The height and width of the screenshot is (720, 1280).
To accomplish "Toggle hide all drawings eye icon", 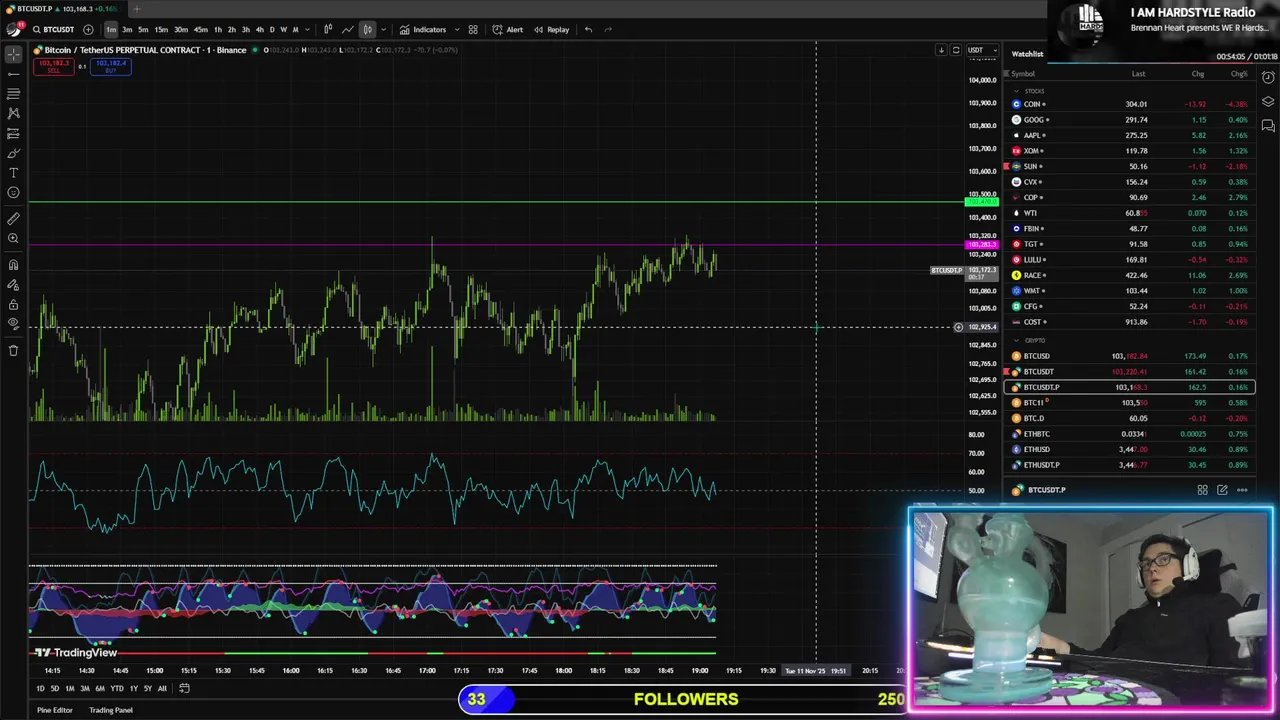I will (13, 324).
